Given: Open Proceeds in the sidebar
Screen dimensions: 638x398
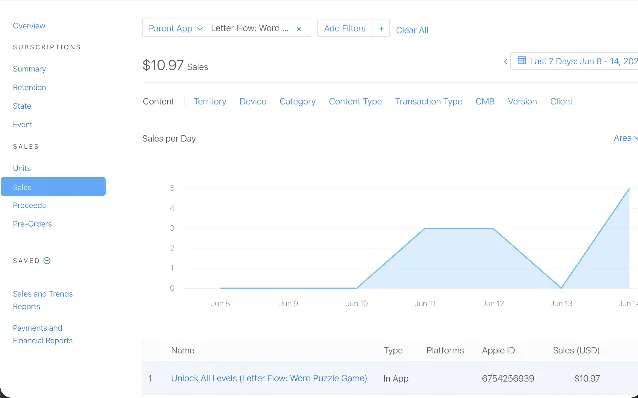Looking at the screenshot, I should (x=29, y=205).
